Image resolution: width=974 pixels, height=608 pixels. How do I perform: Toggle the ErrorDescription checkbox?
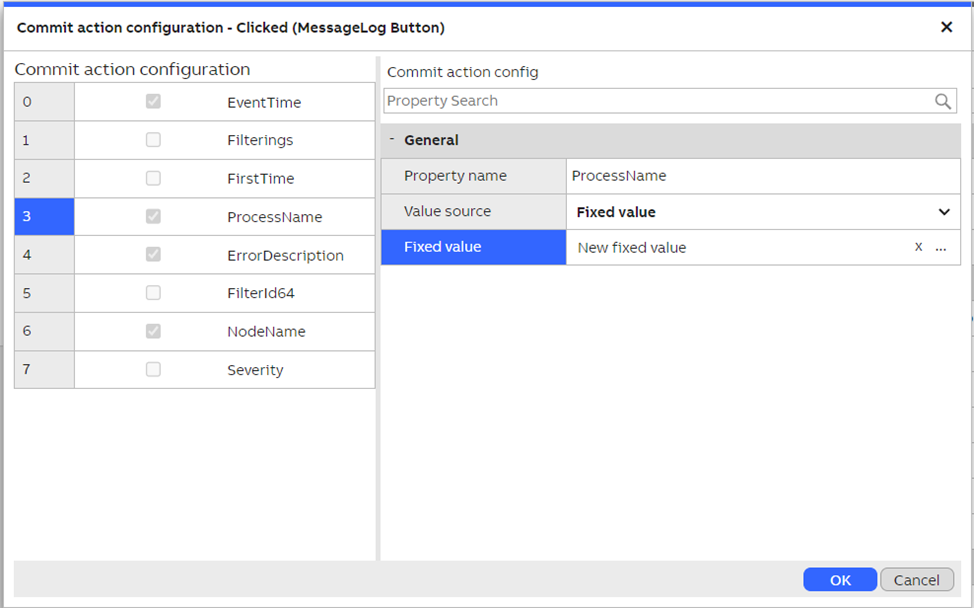[153, 255]
